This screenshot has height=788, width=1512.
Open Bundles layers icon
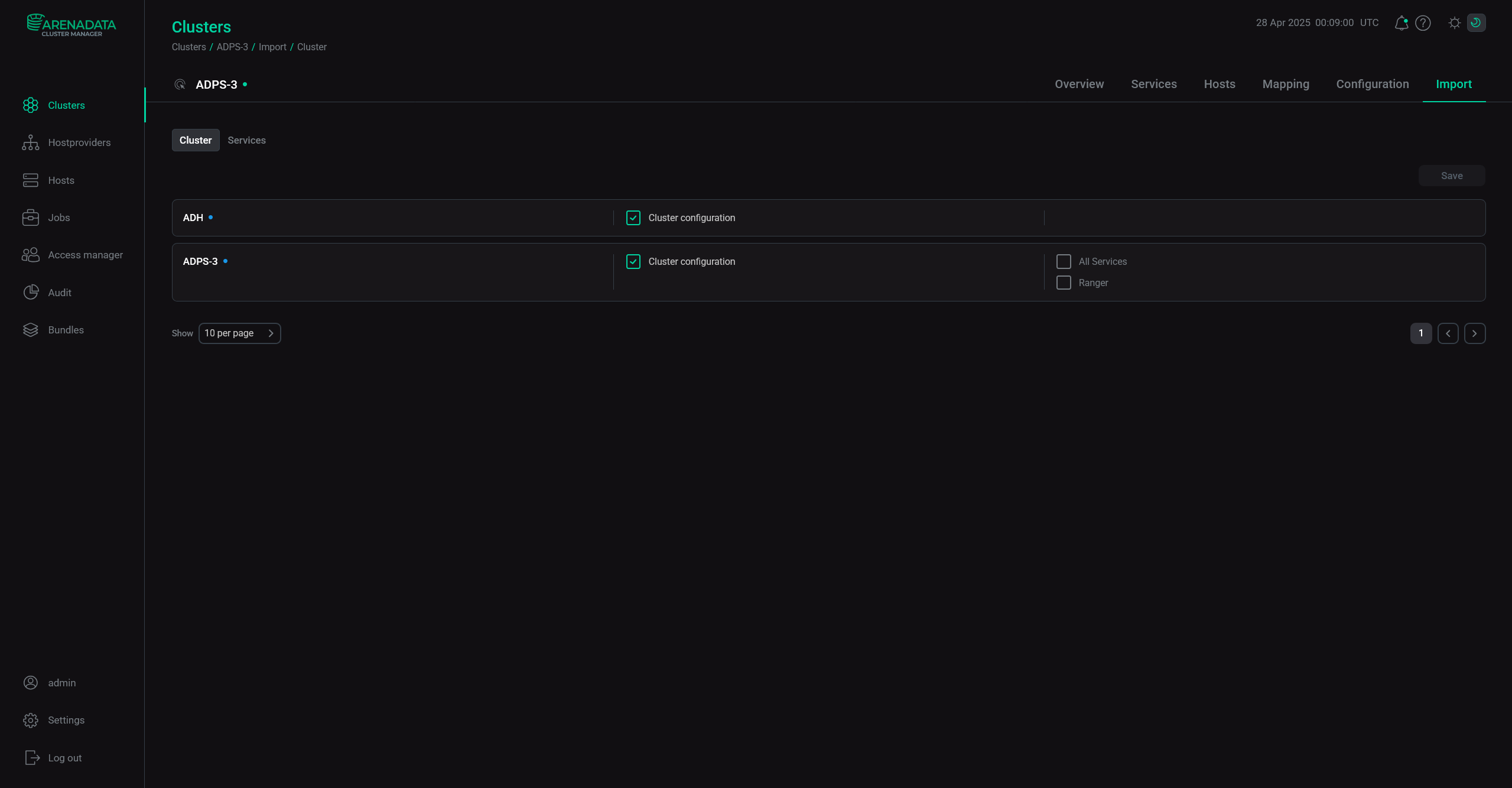pyautogui.click(x=31, y=330)
